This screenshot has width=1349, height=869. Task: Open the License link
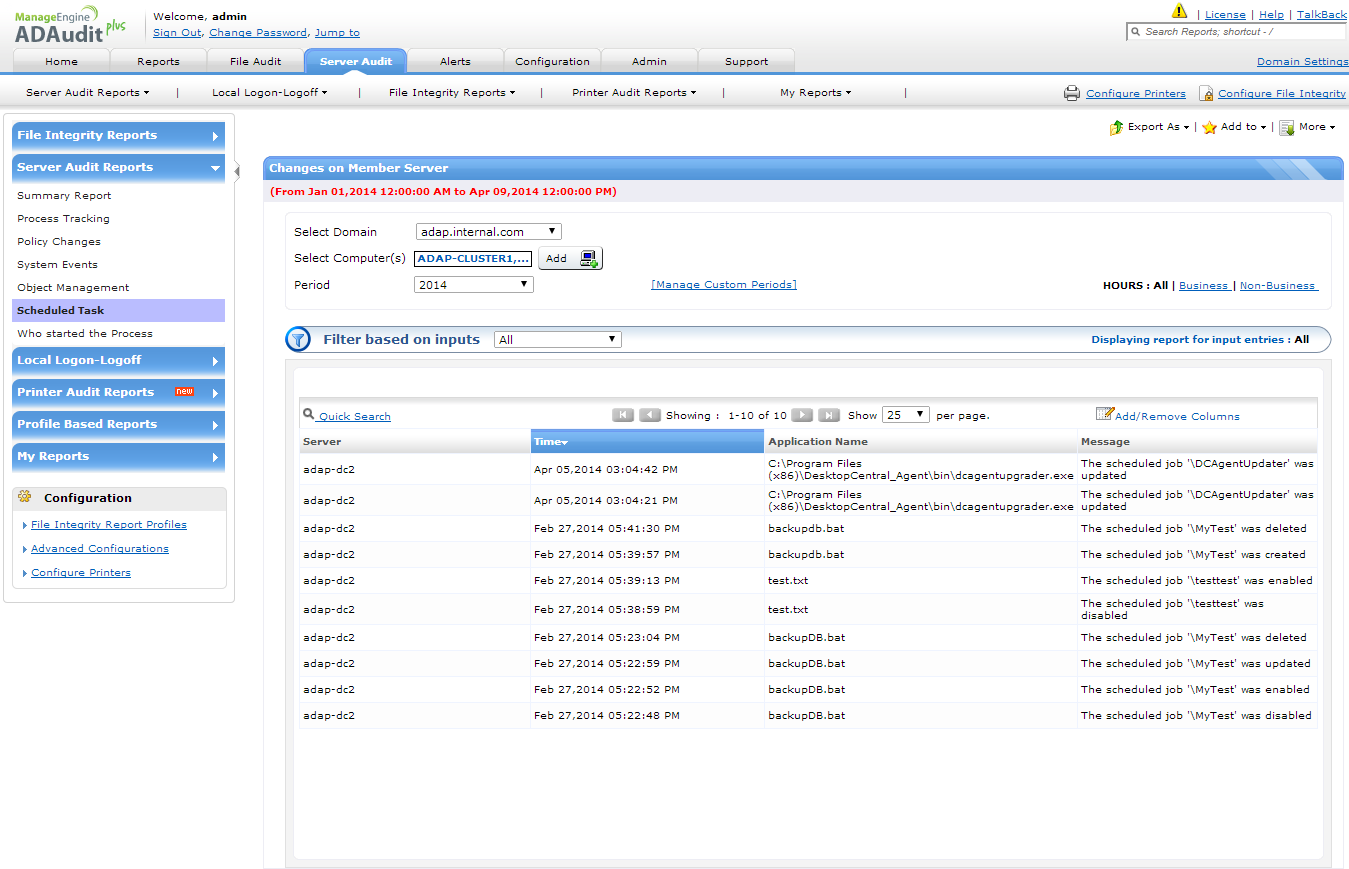tap(1225, 15)
